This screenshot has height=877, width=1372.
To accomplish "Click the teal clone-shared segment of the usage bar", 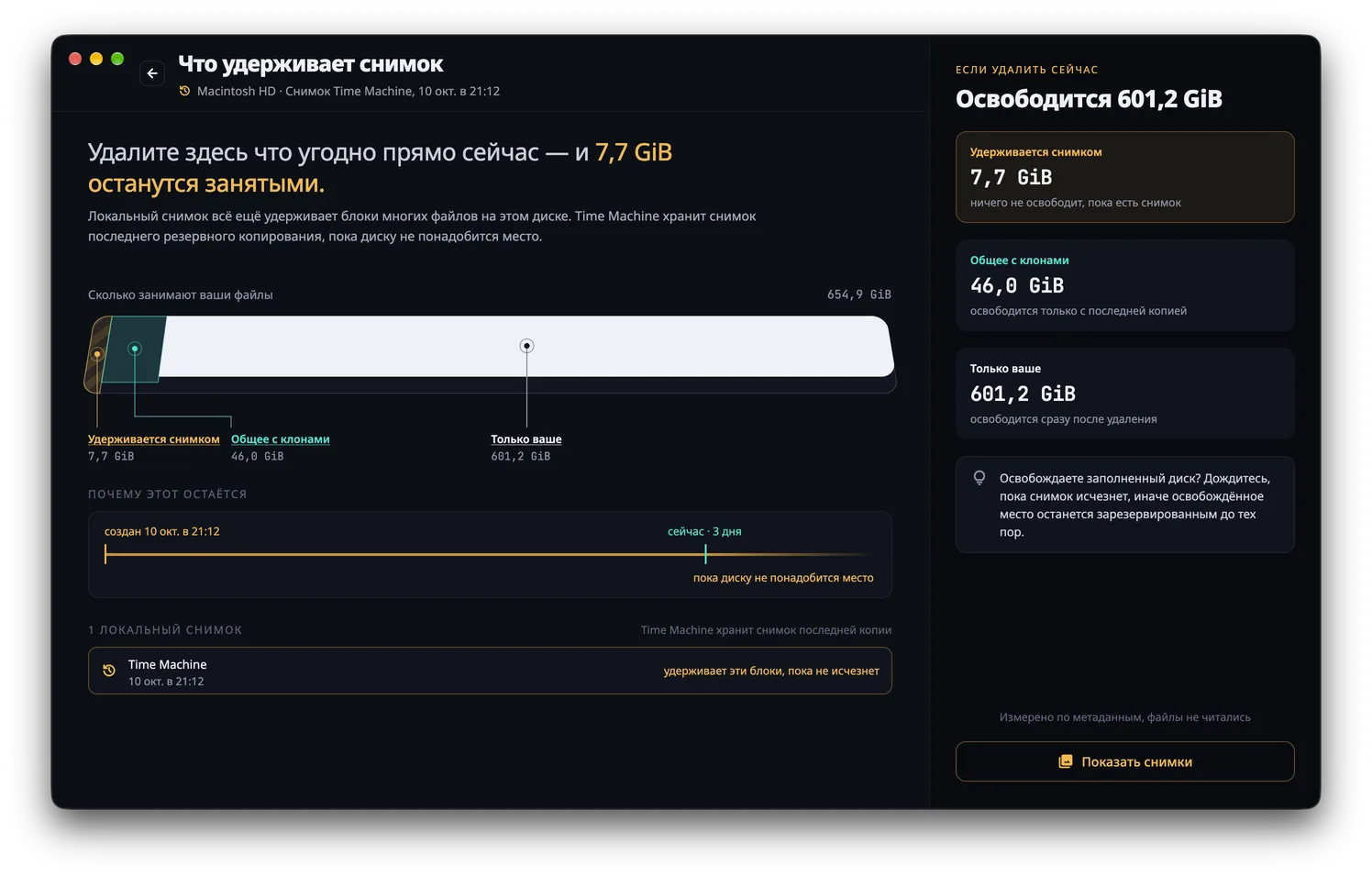I will pos(134,350).
